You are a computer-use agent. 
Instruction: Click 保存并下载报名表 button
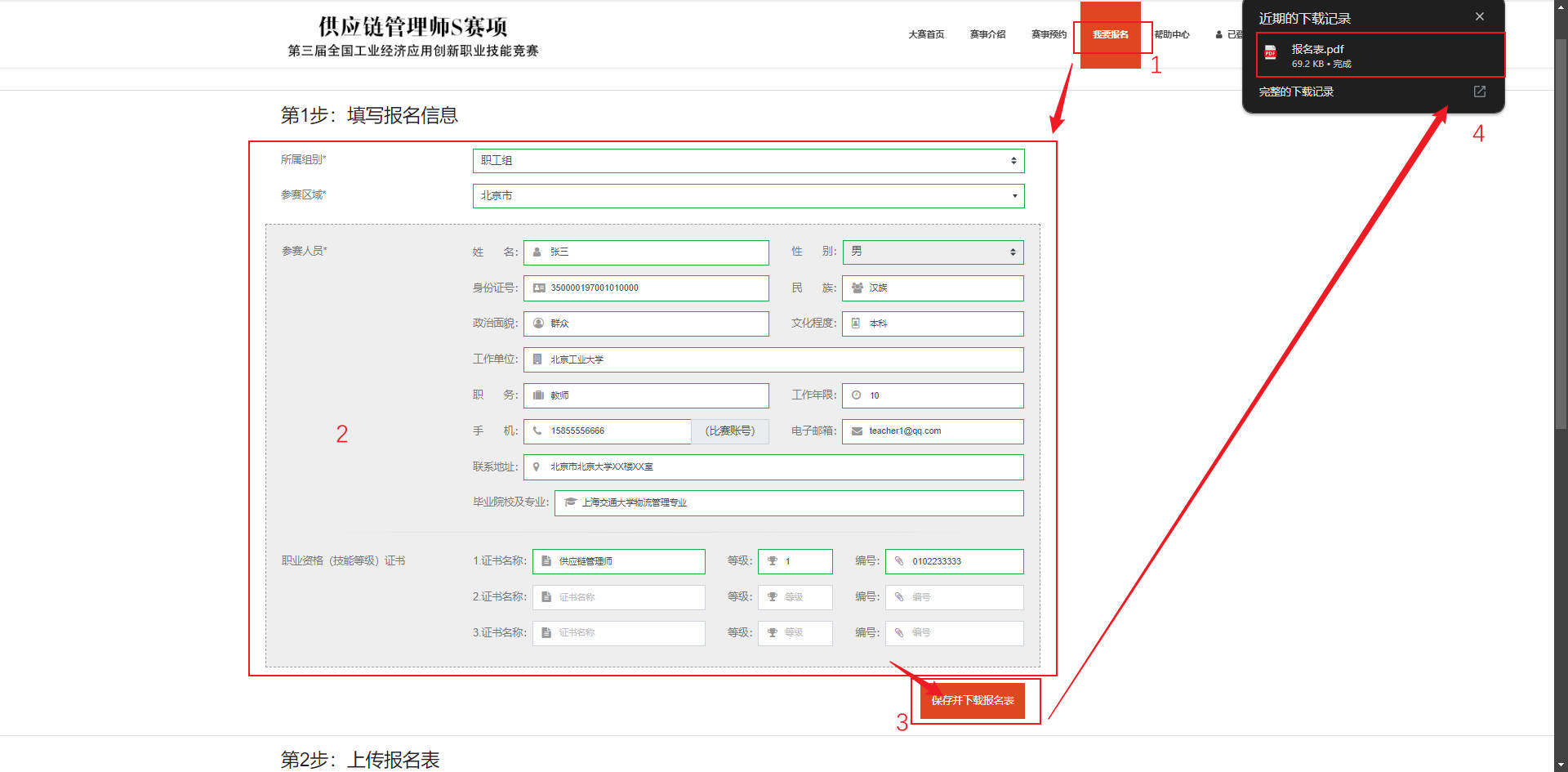[x=973, y=701]
